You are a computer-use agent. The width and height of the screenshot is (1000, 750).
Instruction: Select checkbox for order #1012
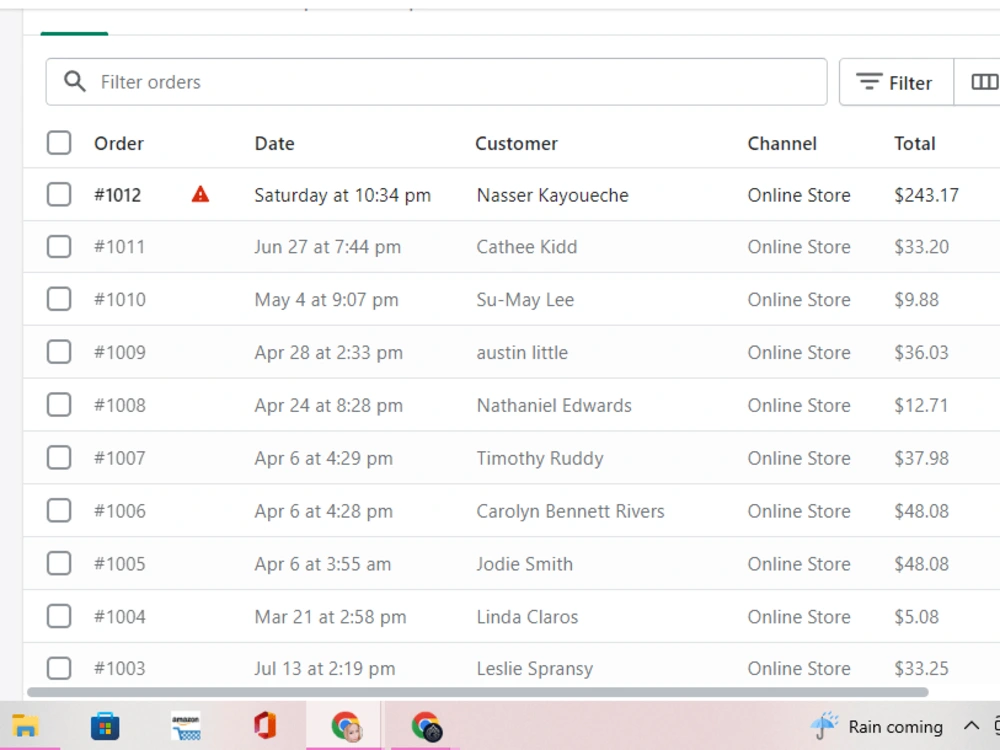coord(59,195)
